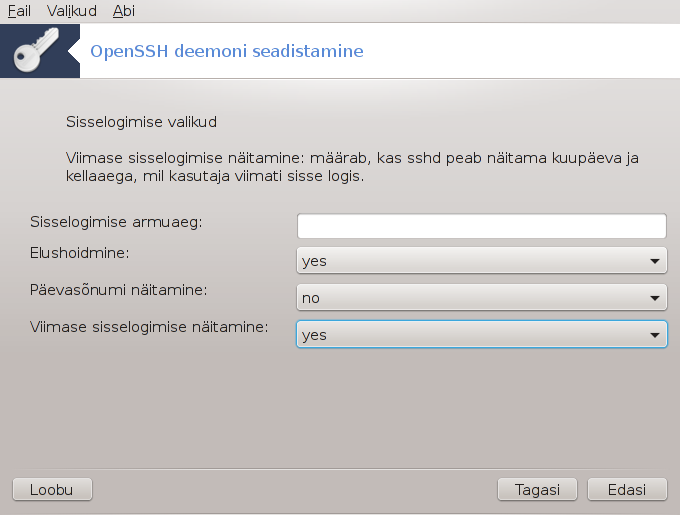Click the 'Päevasõnumi näitamine:' label

[x=118, y=290]
